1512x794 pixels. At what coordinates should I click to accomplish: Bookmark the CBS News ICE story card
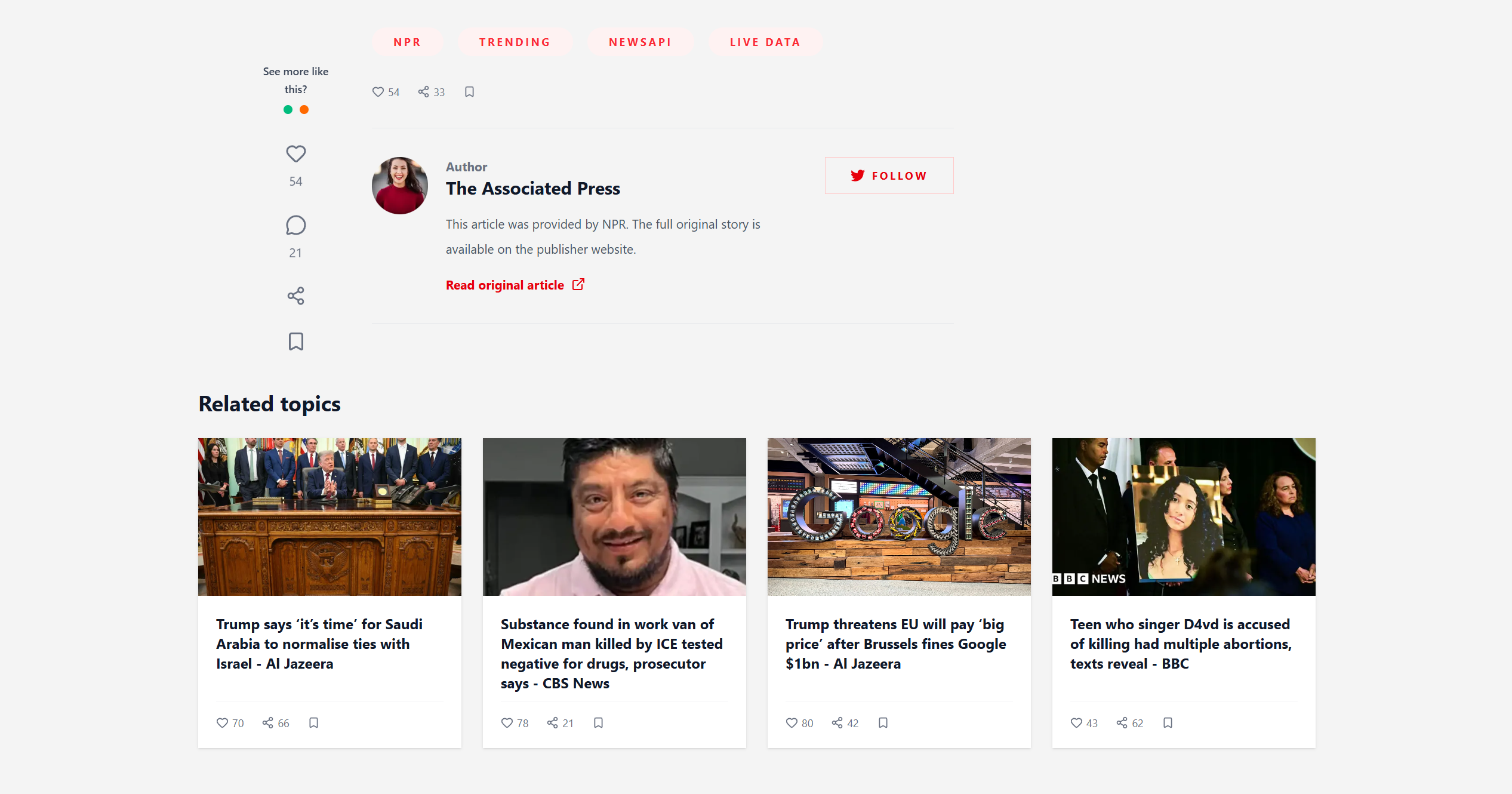tap(598, 723)
